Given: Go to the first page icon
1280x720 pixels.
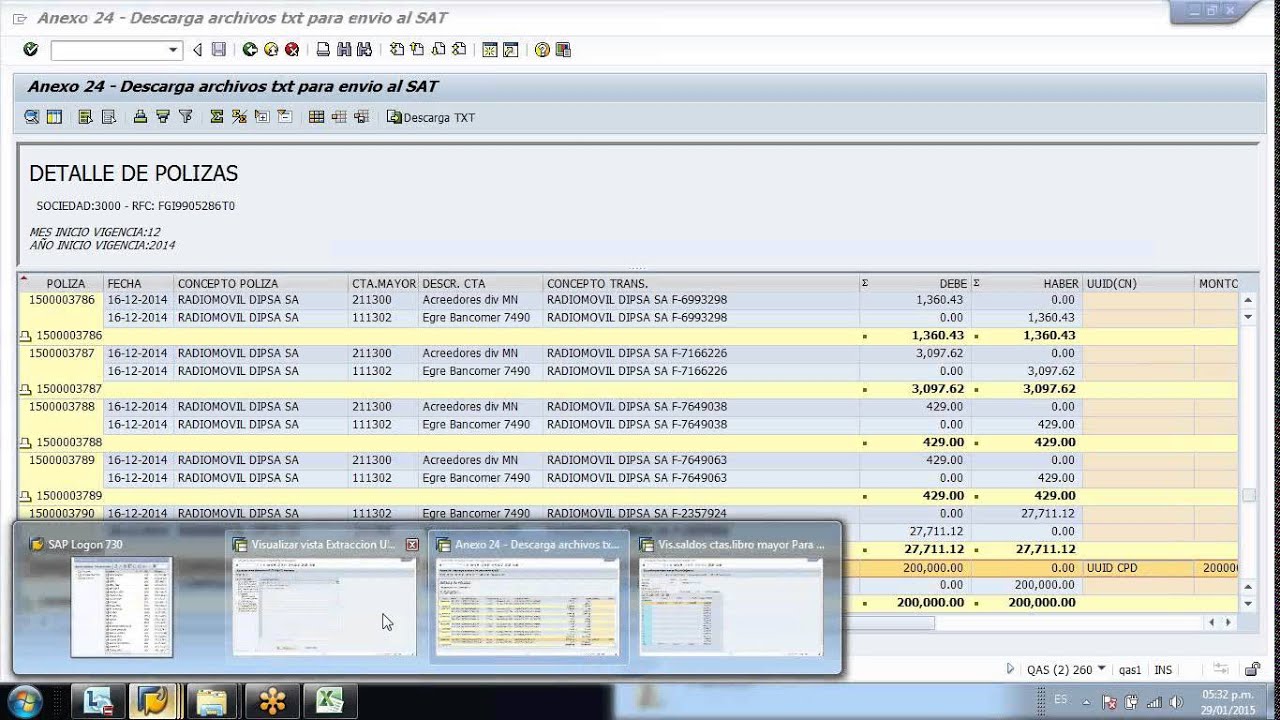Looking at the screenshot, I should (397, 50).
